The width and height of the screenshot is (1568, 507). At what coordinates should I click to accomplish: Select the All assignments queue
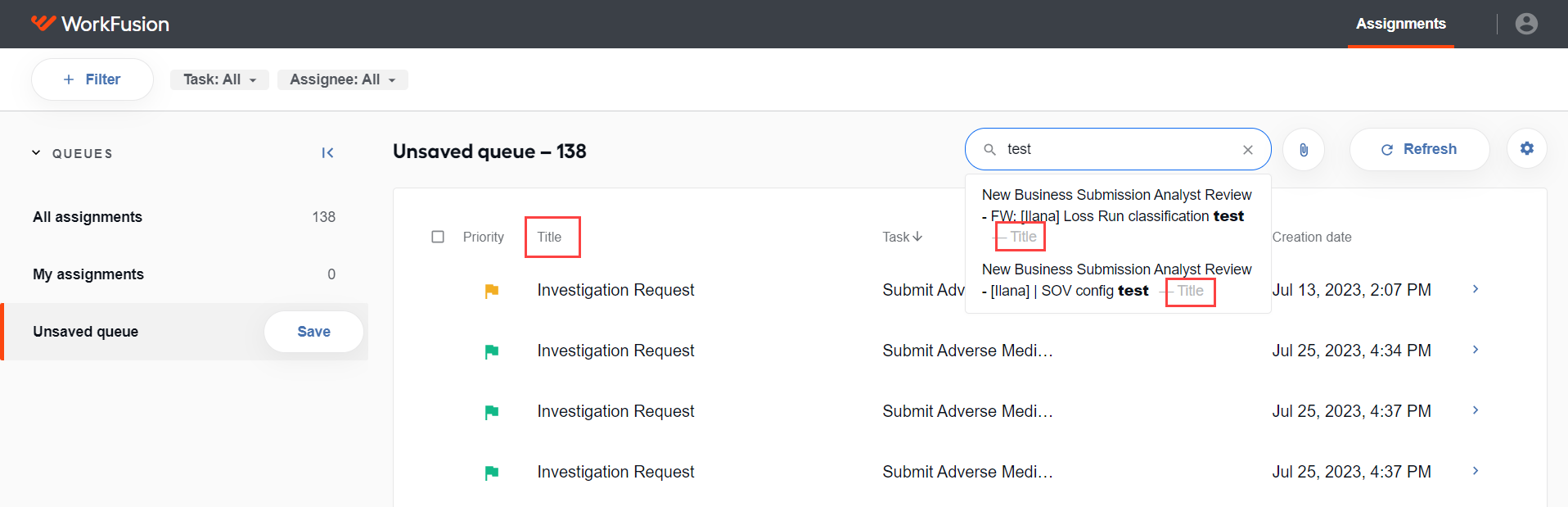click(184, 217)
